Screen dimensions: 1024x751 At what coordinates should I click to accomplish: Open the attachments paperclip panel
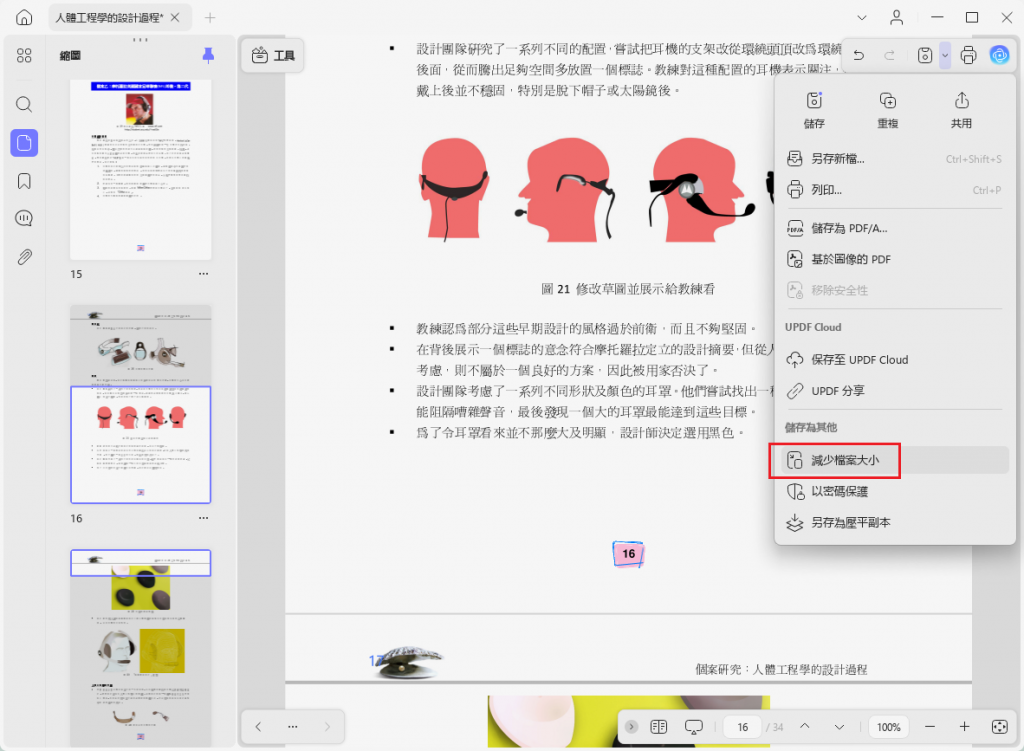pyautogui.click(x=24, y=258)
